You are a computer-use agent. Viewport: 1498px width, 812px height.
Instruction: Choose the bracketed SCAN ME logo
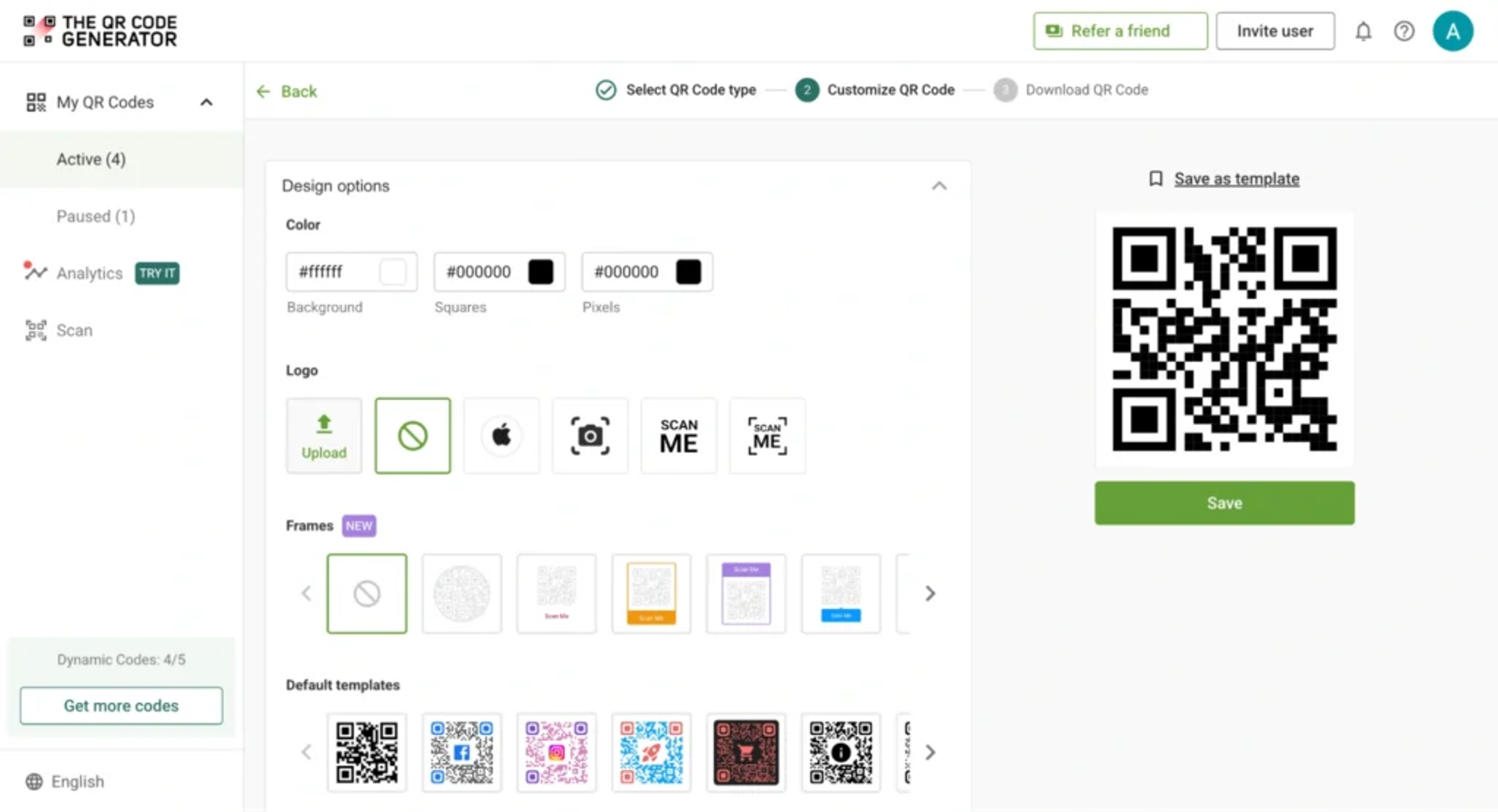[768, 436]
